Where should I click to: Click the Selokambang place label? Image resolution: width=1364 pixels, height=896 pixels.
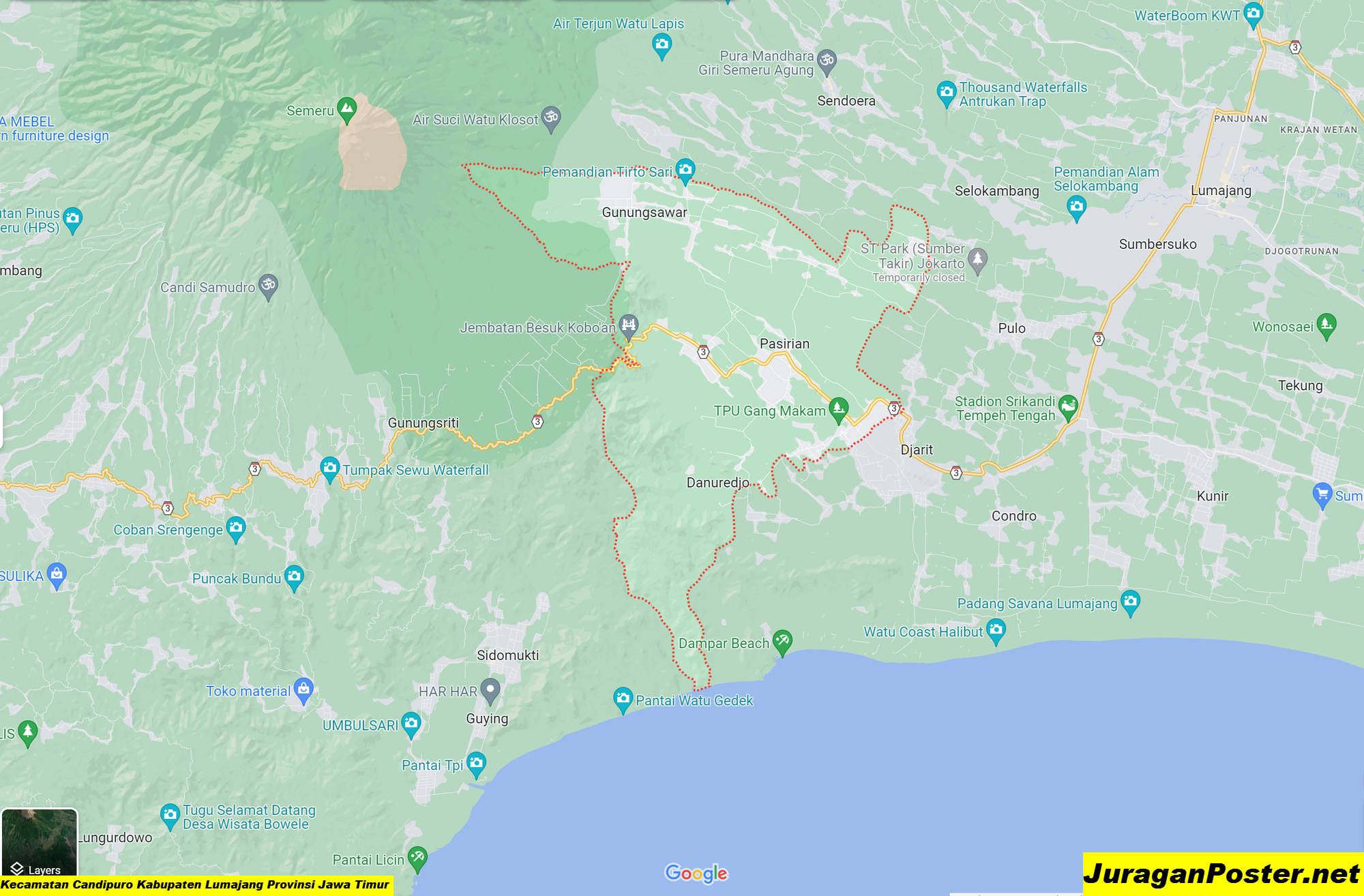click(996, 191)
